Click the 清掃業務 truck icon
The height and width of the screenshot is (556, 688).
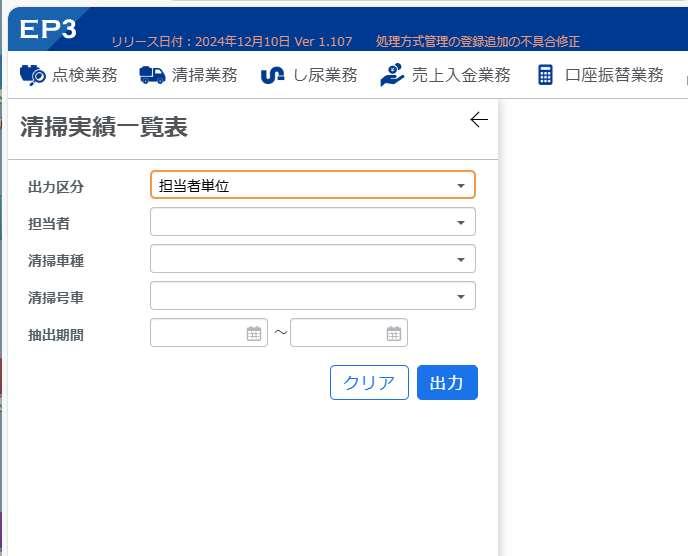tap(152, 75)
